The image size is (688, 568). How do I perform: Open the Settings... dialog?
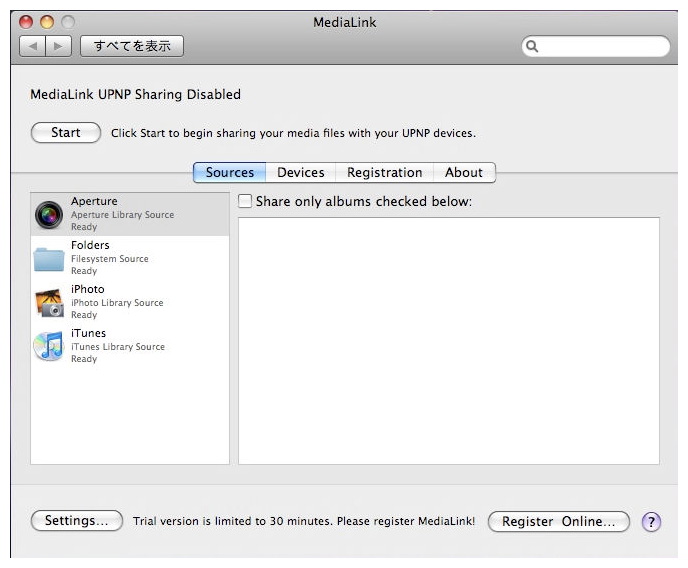pyautogui.click(x=77, y=521)
